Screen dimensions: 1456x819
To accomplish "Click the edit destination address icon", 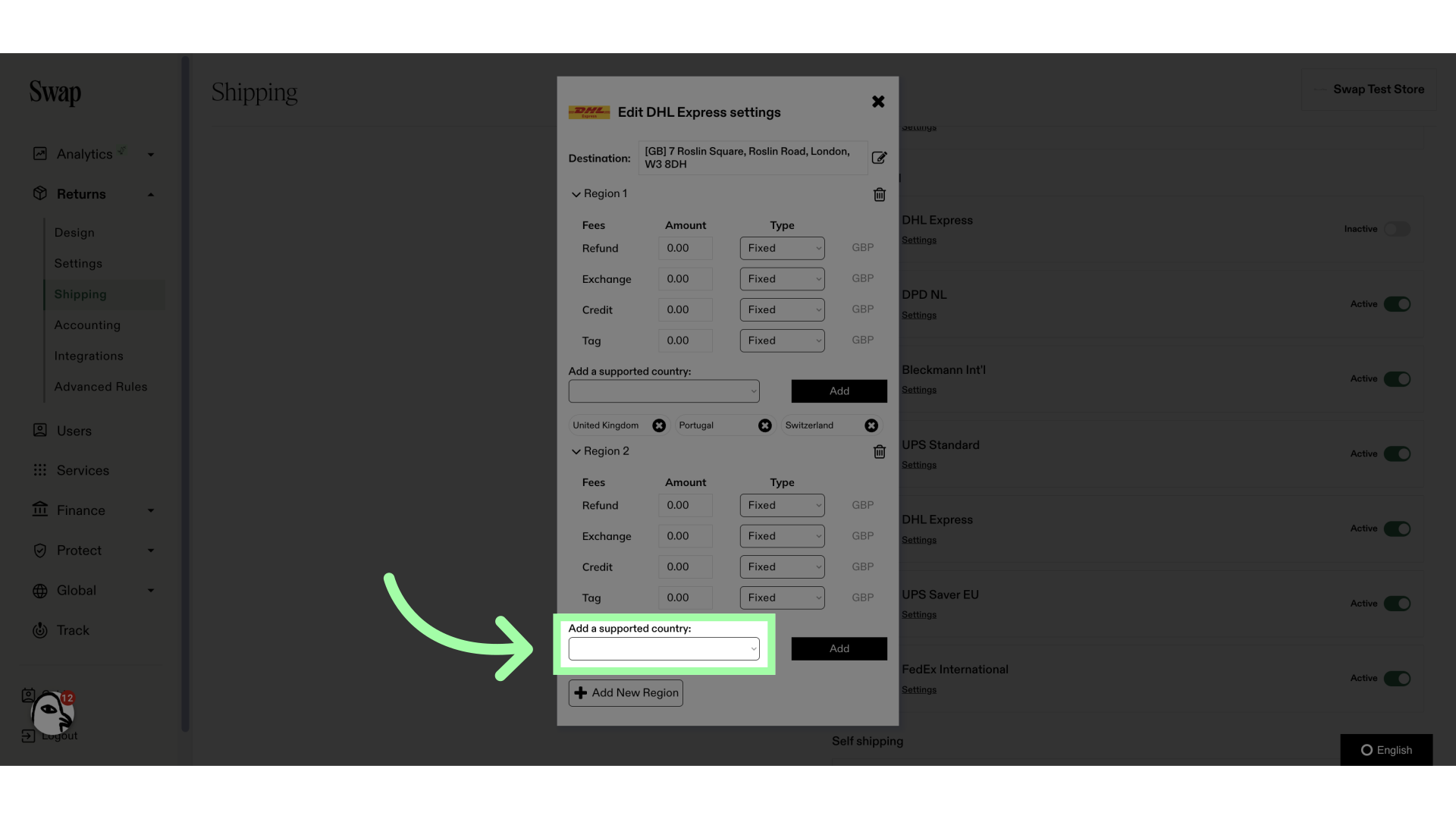I will pos(879,158).
